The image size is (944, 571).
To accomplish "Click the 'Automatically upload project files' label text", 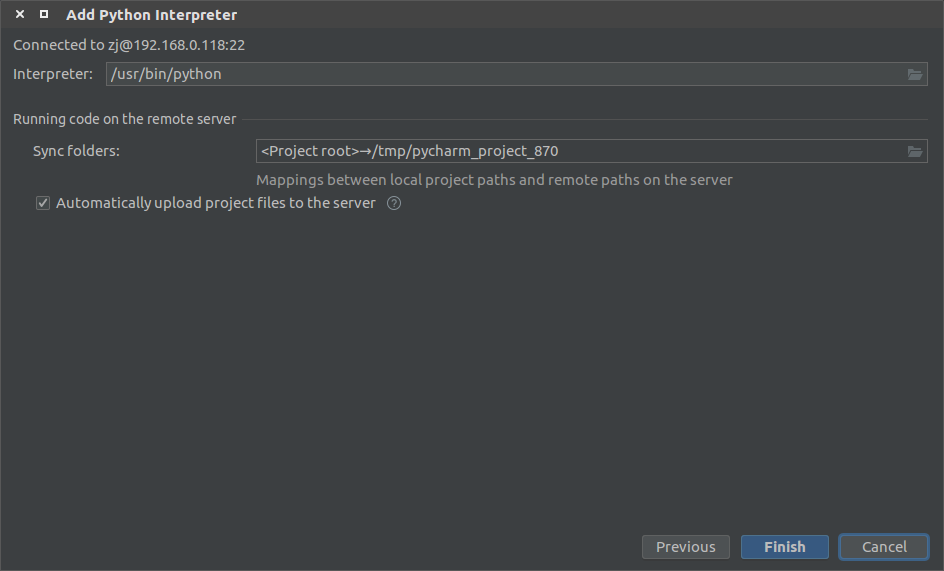I will [216, 203].
